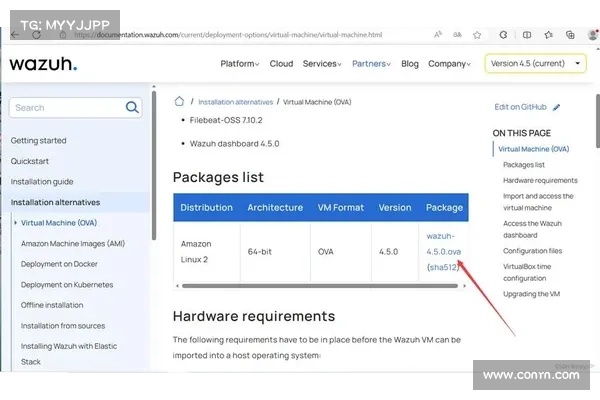Open browser extensions icon

503,35
